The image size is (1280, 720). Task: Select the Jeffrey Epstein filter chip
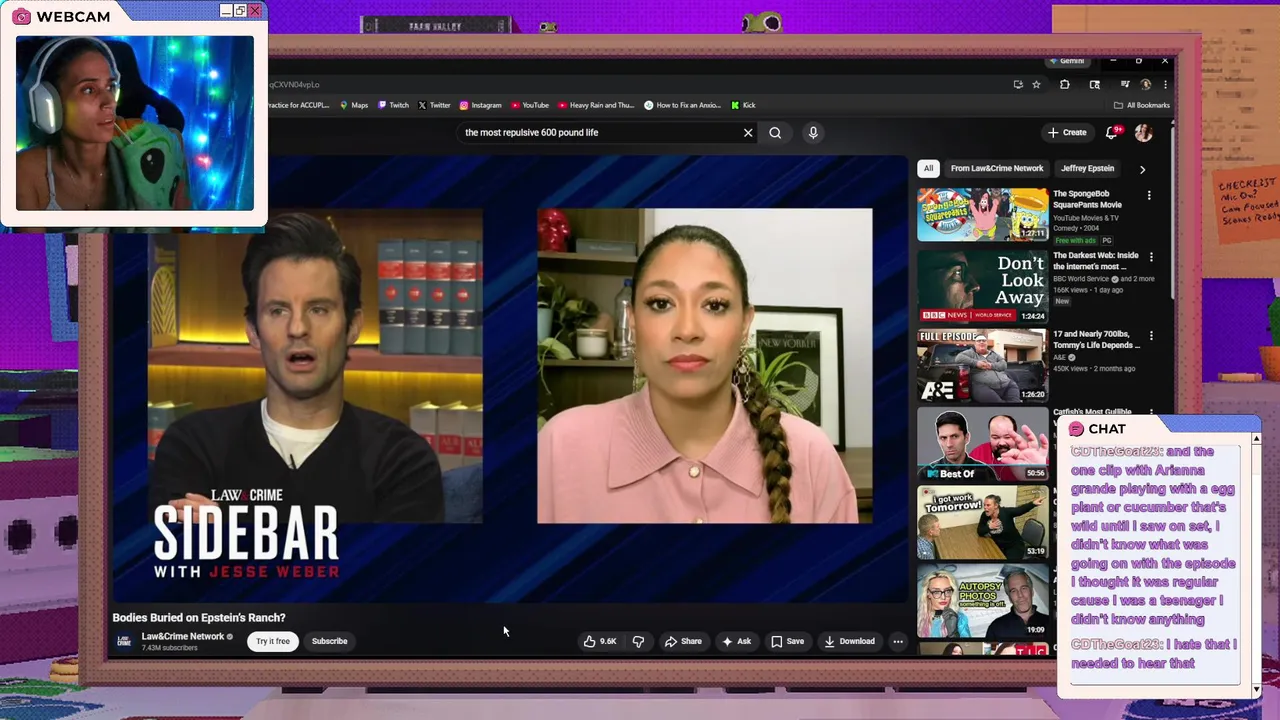click(x=1087, y=168)
